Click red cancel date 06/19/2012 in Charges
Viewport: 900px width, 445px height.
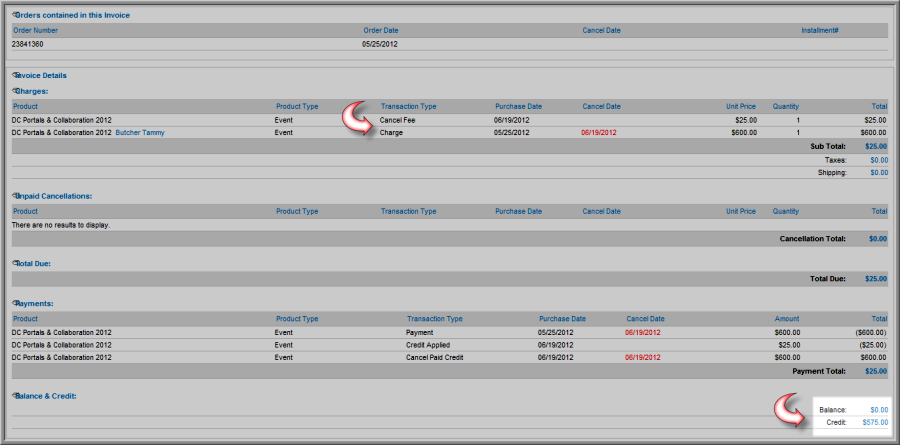tap(599, 133)
